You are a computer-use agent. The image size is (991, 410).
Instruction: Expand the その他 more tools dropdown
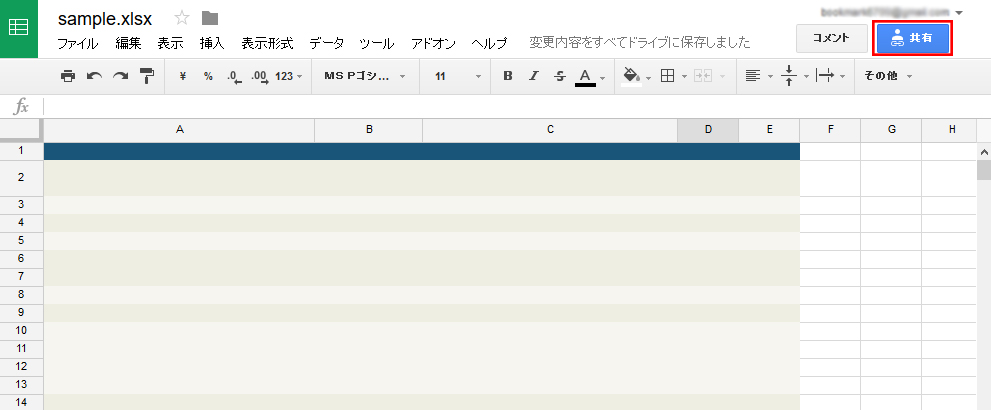coord(888,76)
